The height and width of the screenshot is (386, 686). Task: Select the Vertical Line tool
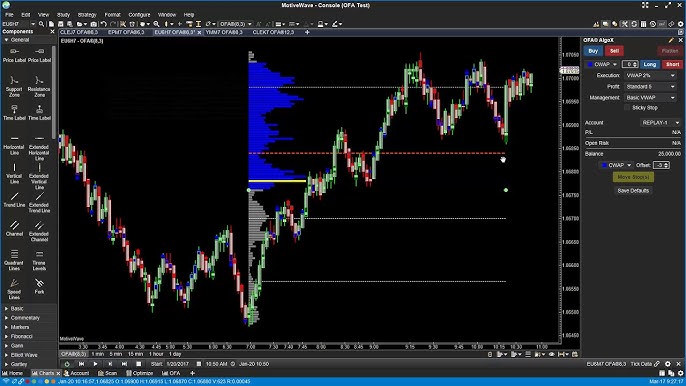[14, 173]
